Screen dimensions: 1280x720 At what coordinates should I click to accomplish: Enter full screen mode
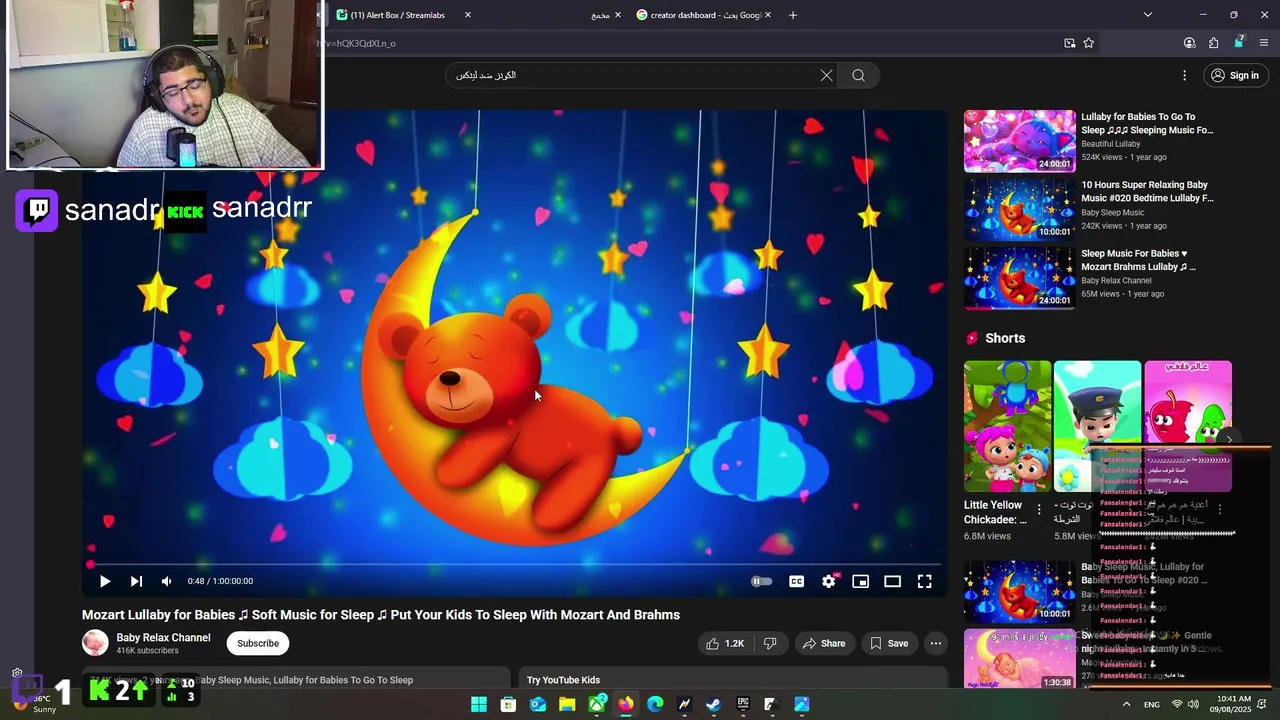[925, 581]
